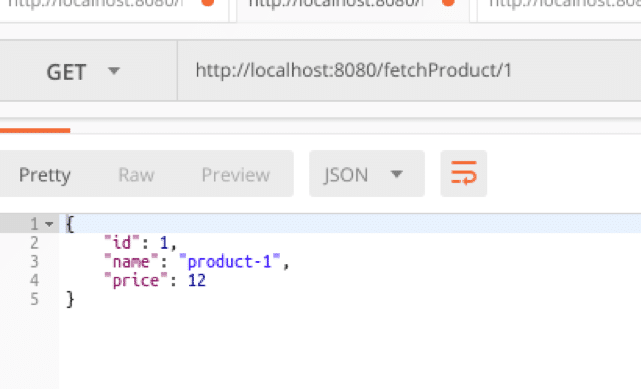Switch to Pretty response view
641x389 pixels.
point(45,175)
